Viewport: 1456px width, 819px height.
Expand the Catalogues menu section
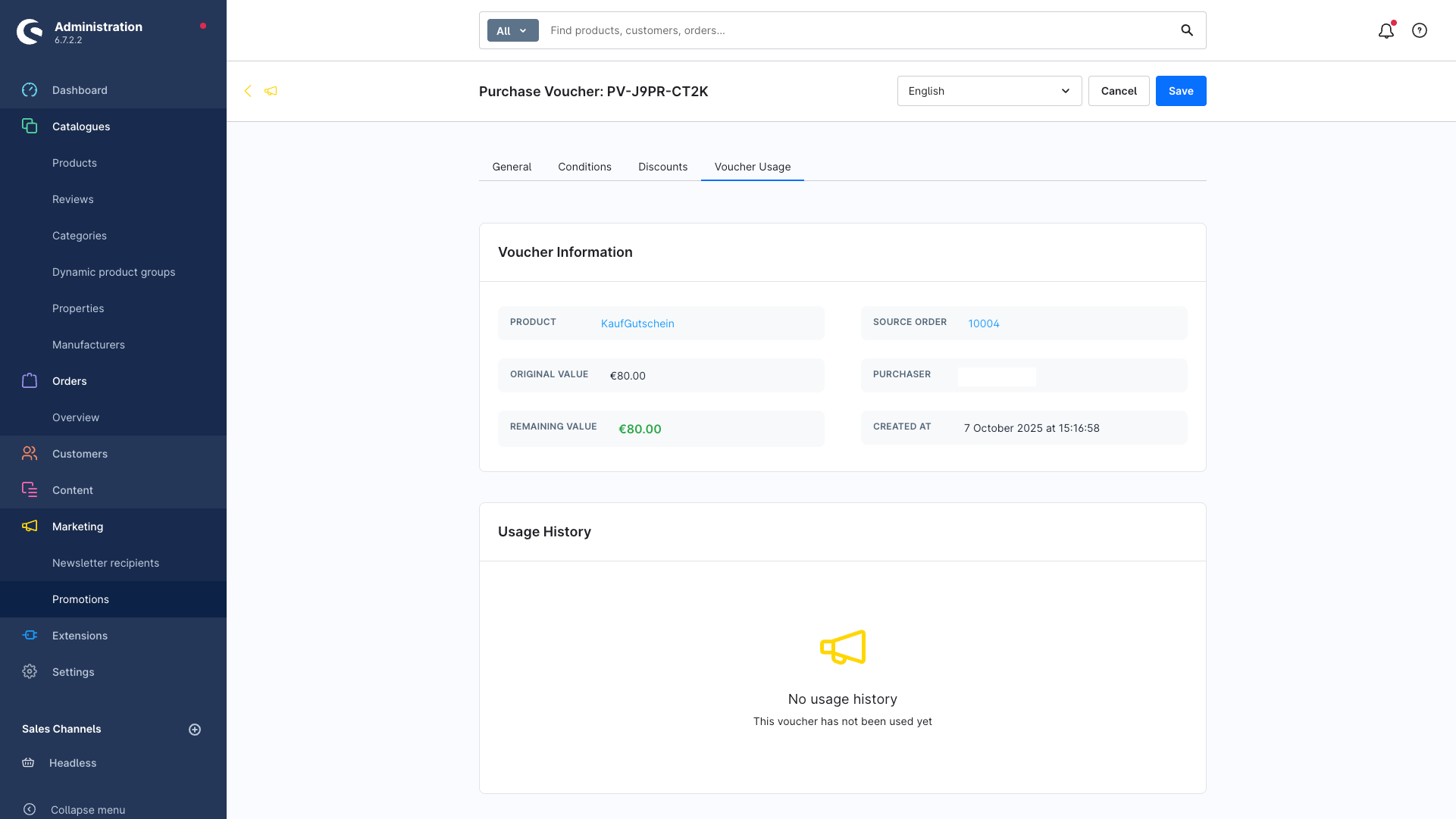pos(81,127)
